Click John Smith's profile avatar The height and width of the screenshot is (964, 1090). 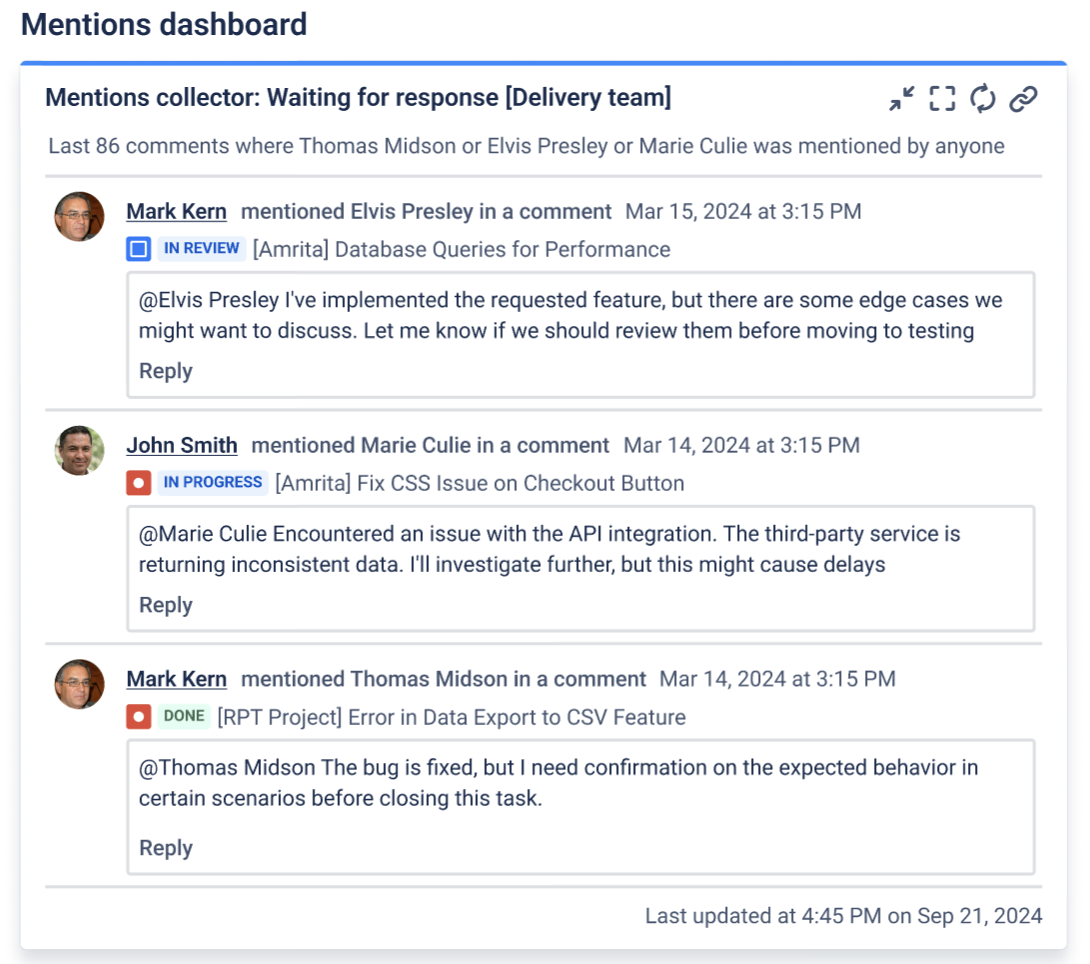pos(79,451)
